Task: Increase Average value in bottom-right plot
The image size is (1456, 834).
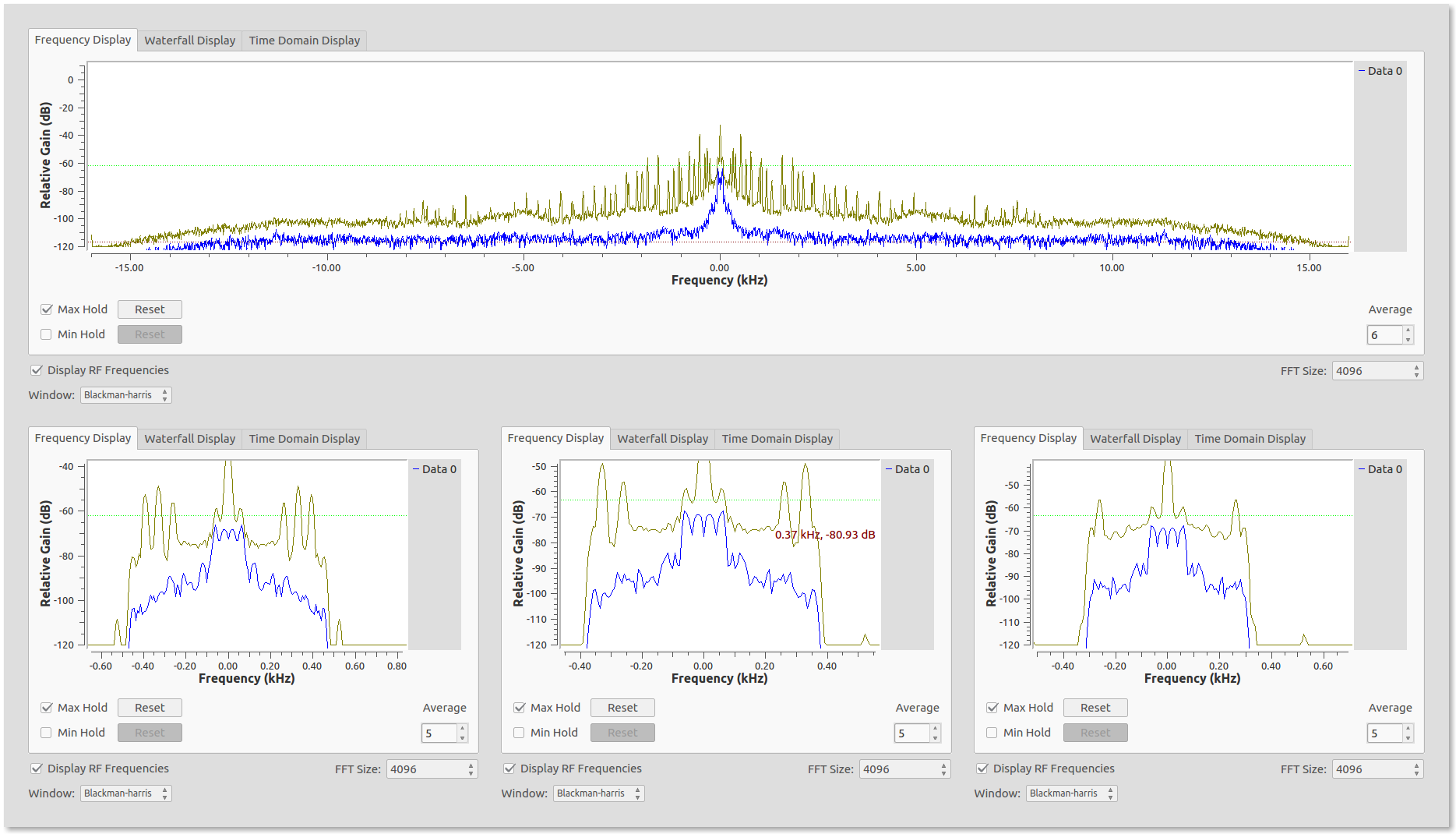Action: (x=1408, y=729)
